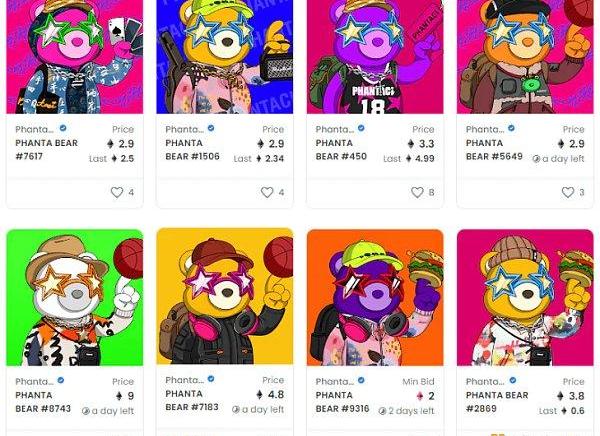Tap the heart icon under Phanta Bear #5649
This screenshot has width=600, height=436.
[567, 192]
